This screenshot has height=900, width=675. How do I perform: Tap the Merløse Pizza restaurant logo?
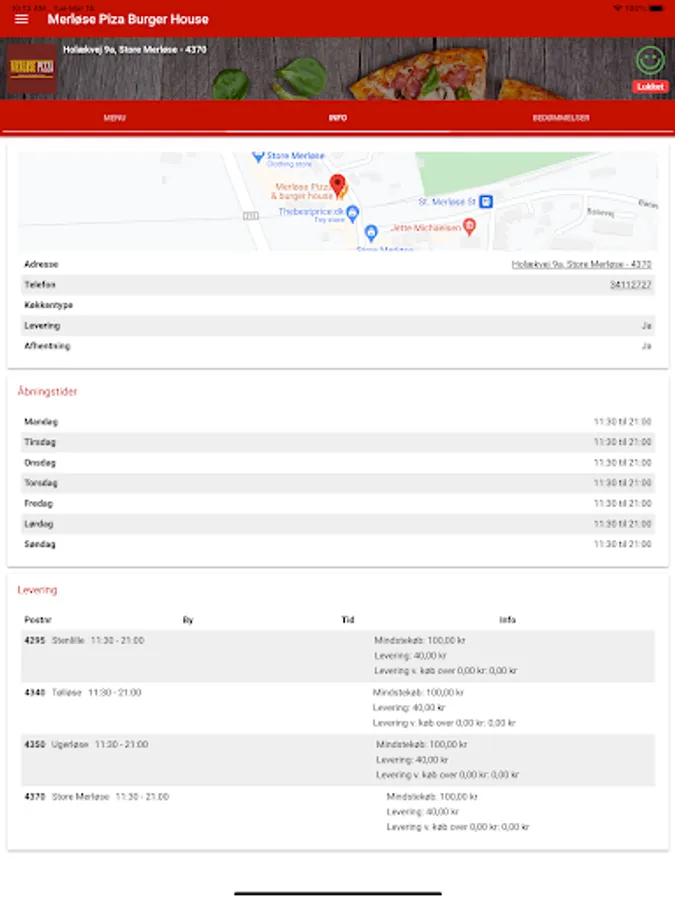32,68
